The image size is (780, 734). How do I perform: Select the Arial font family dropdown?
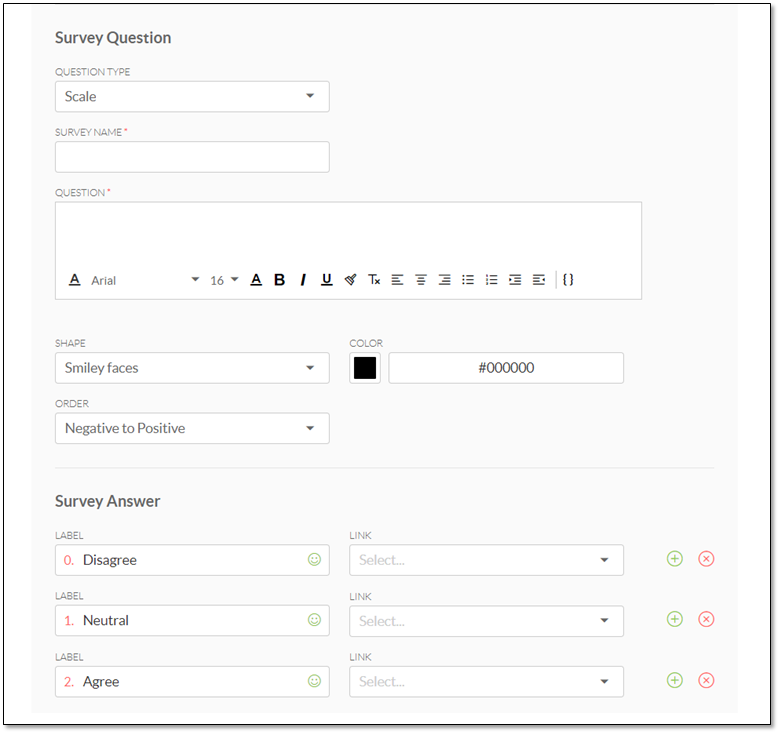145,280
